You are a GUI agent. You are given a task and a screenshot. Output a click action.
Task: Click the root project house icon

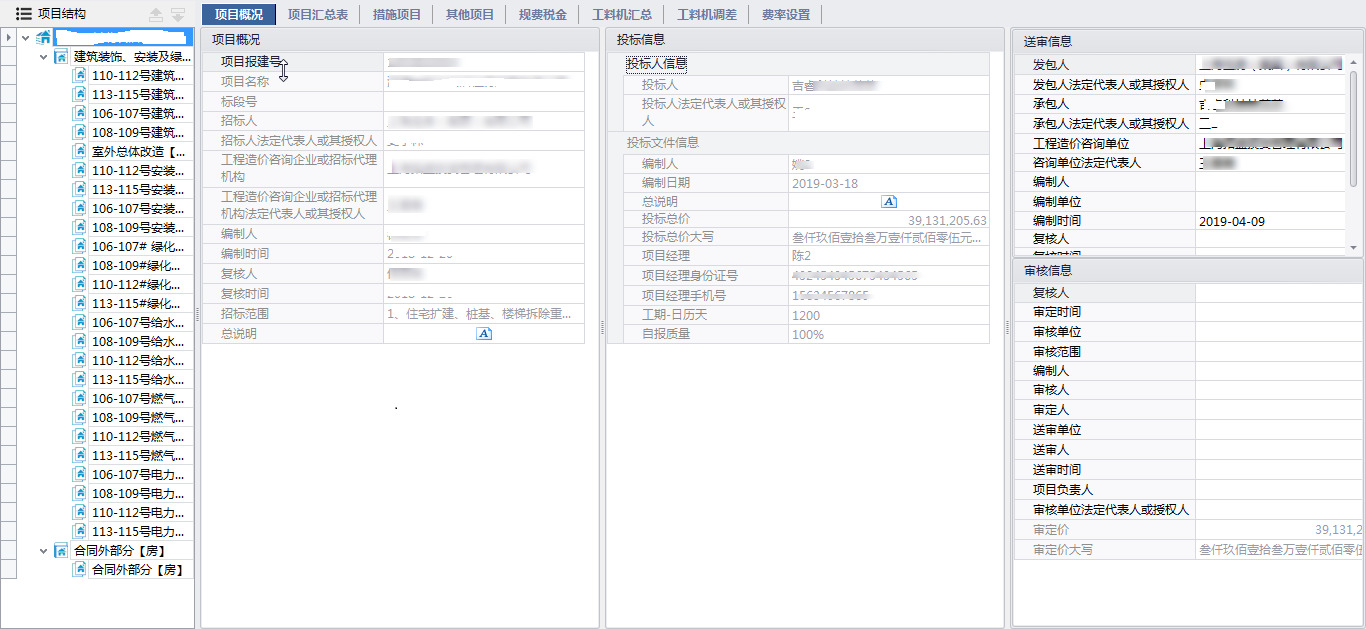(x=43, y=38)
